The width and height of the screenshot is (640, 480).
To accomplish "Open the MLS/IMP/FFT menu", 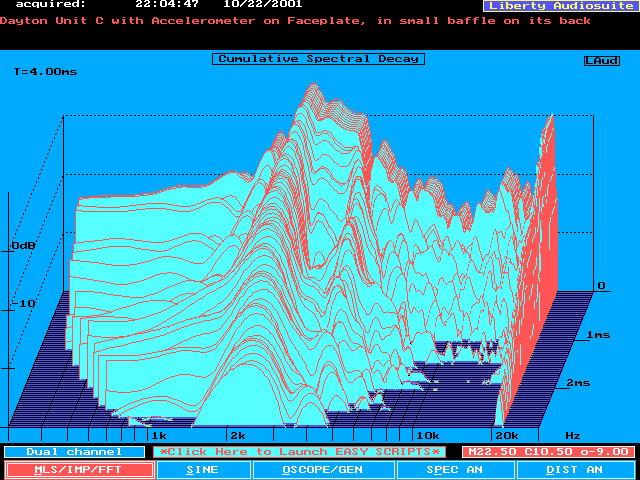I will coord(79,469).
